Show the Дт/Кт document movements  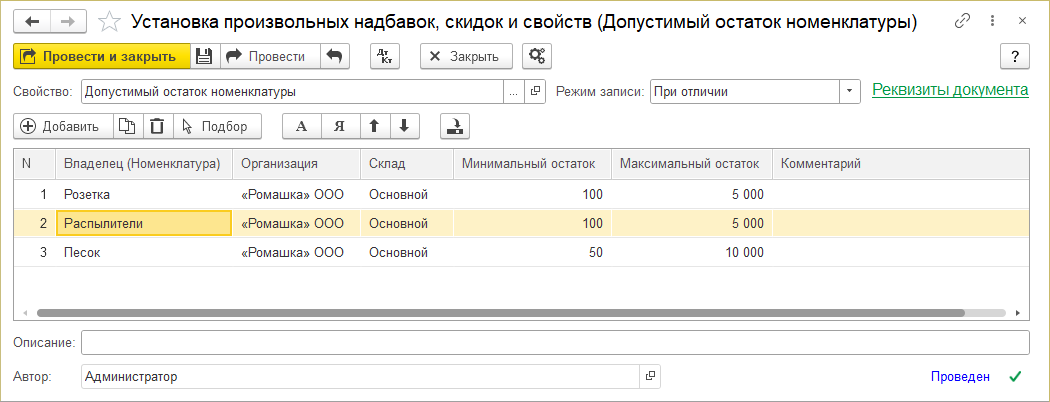[x=384, y=56]
